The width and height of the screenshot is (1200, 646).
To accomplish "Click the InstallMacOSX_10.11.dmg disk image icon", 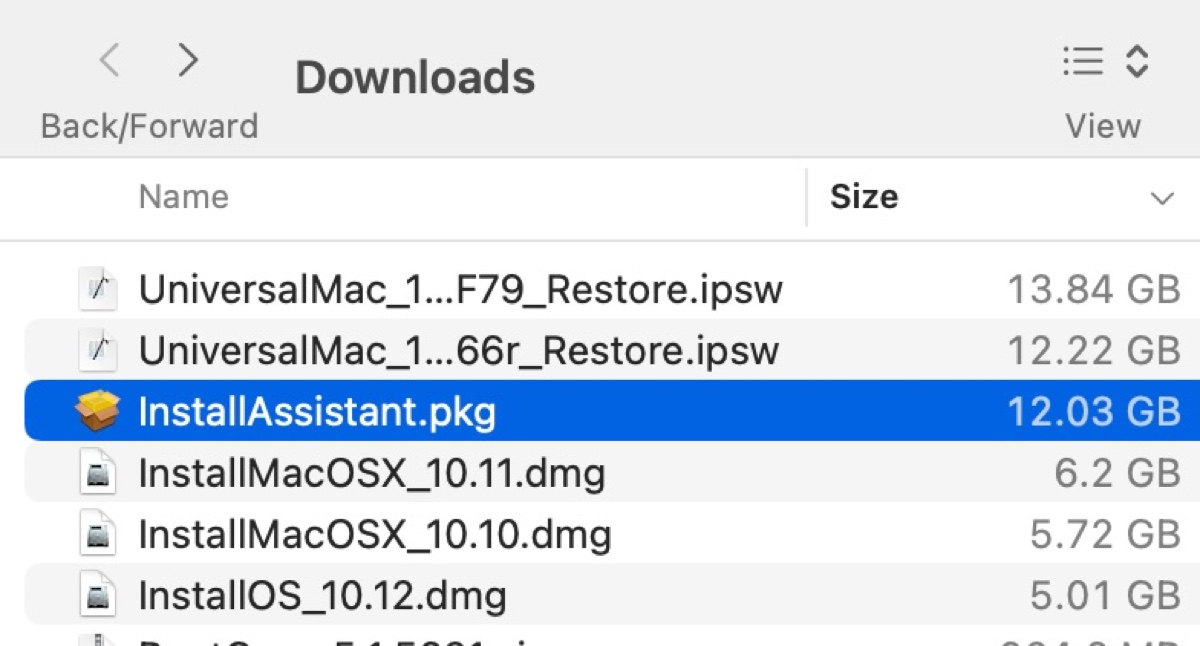I will [98, 473].
